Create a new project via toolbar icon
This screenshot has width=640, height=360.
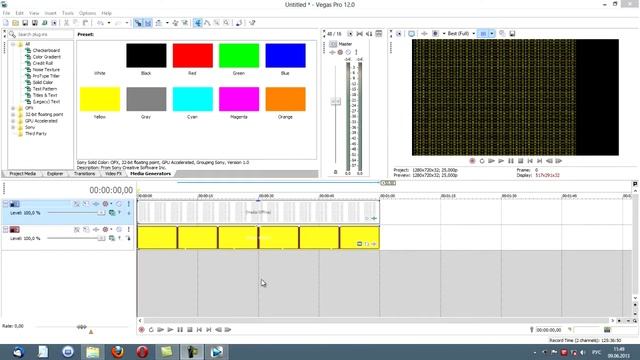(x=6, y=23)
